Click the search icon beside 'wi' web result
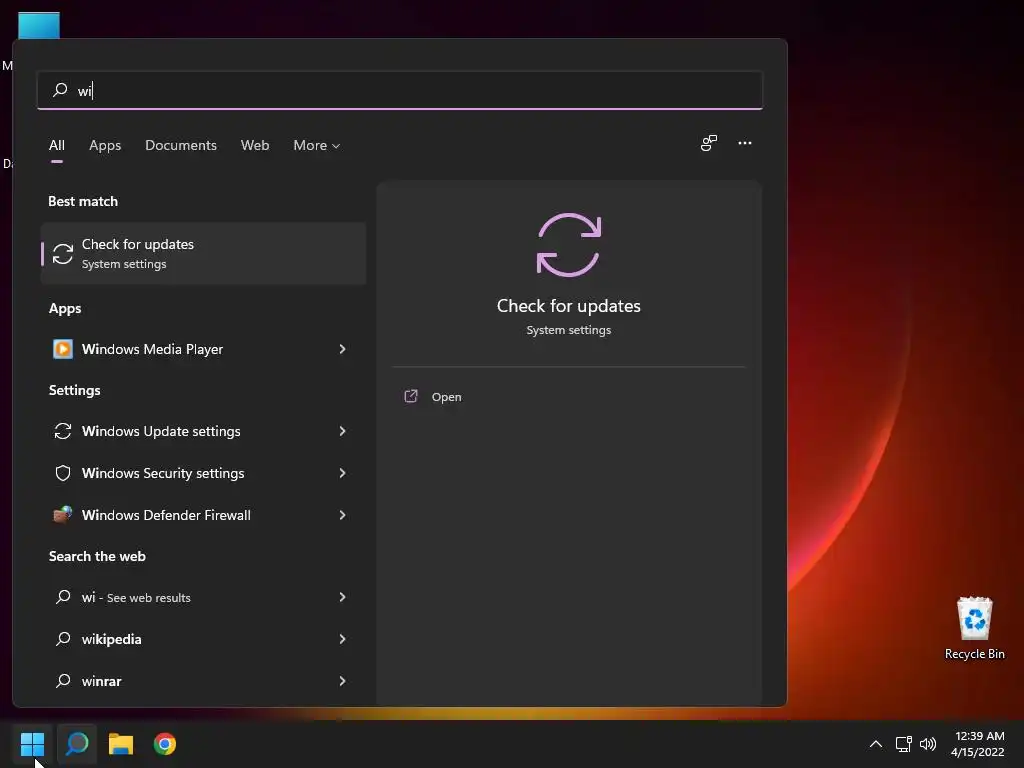 click(x=63, y=596)
